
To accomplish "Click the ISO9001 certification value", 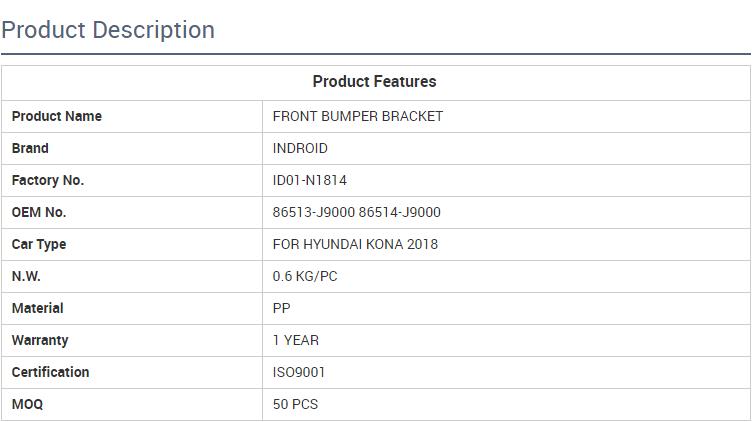I will 299,372.
